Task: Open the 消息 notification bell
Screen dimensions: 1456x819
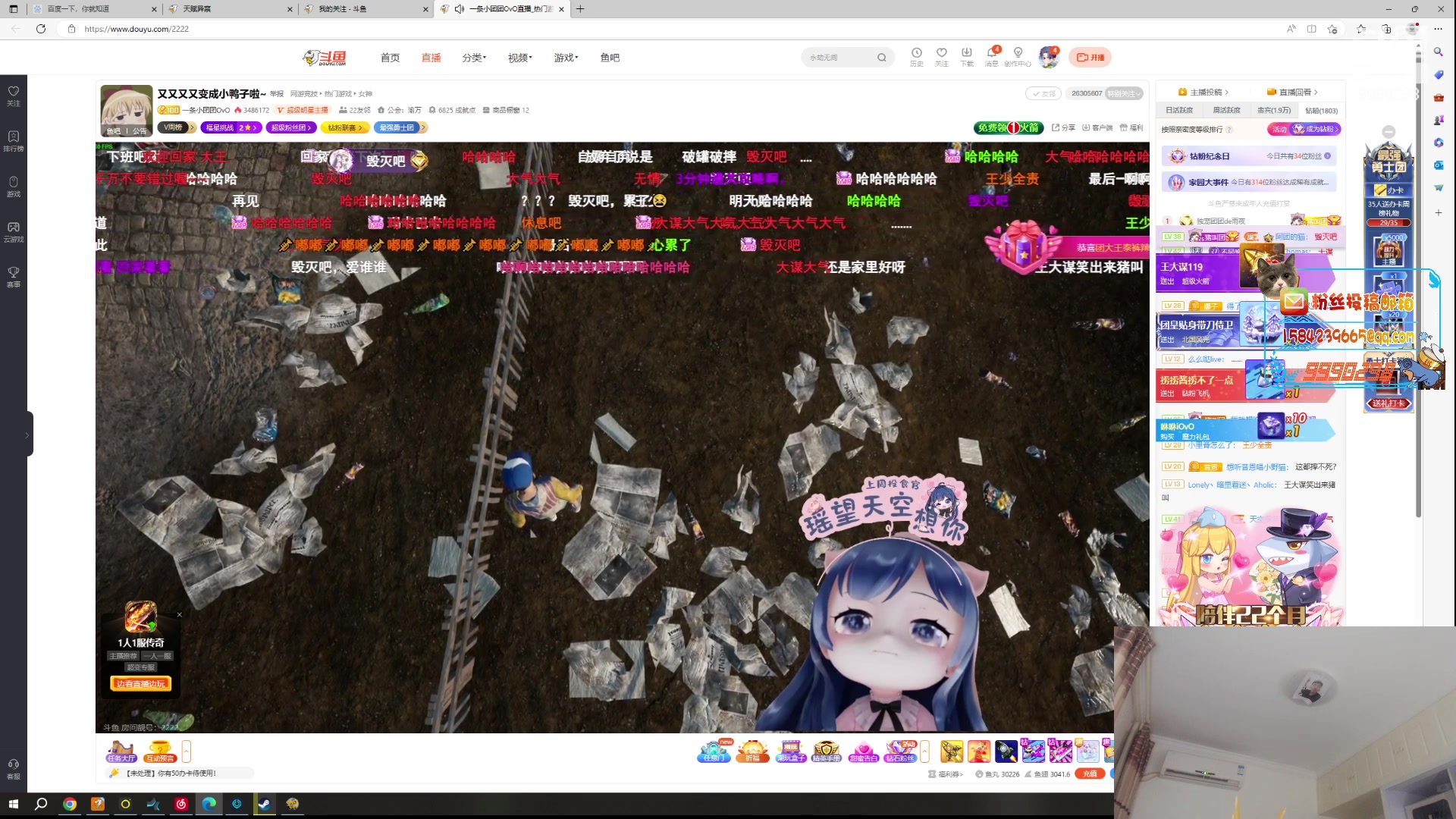Action: 991,57
